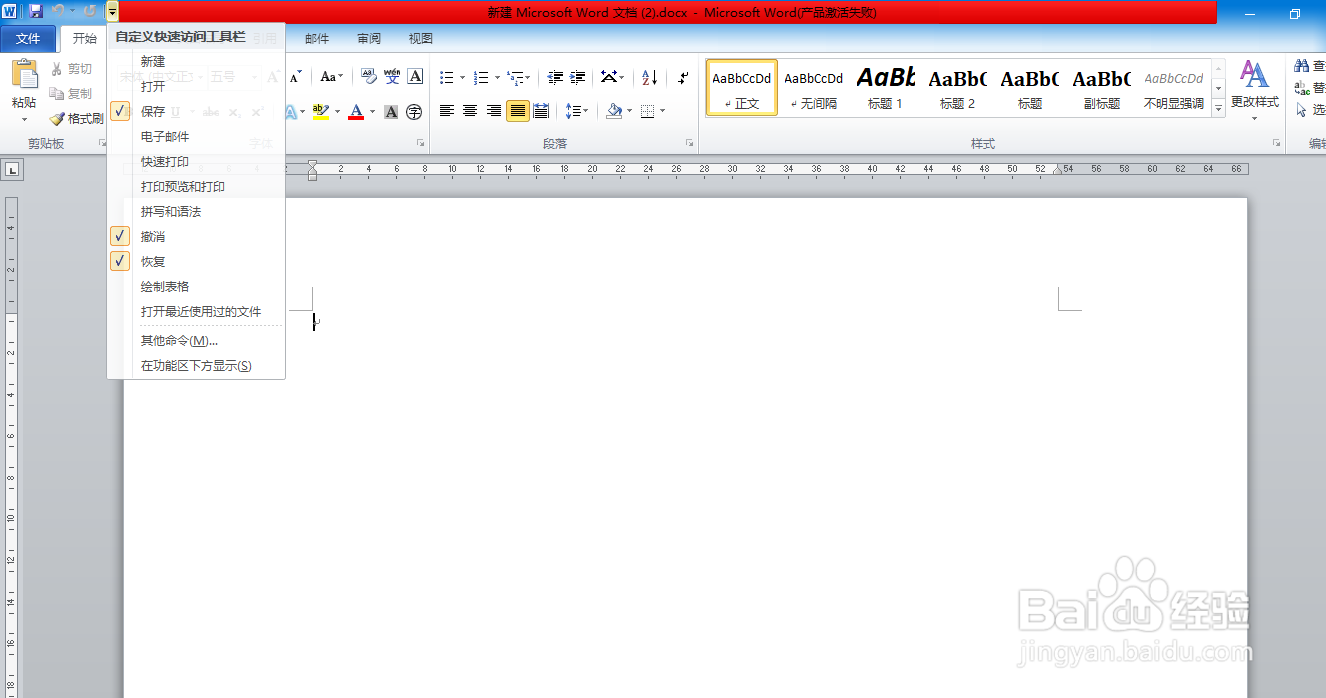Expand the styles gallery More arrow
This screenshot has height=698, width=1326.
pyautogui.click(x=1218, y=108)
